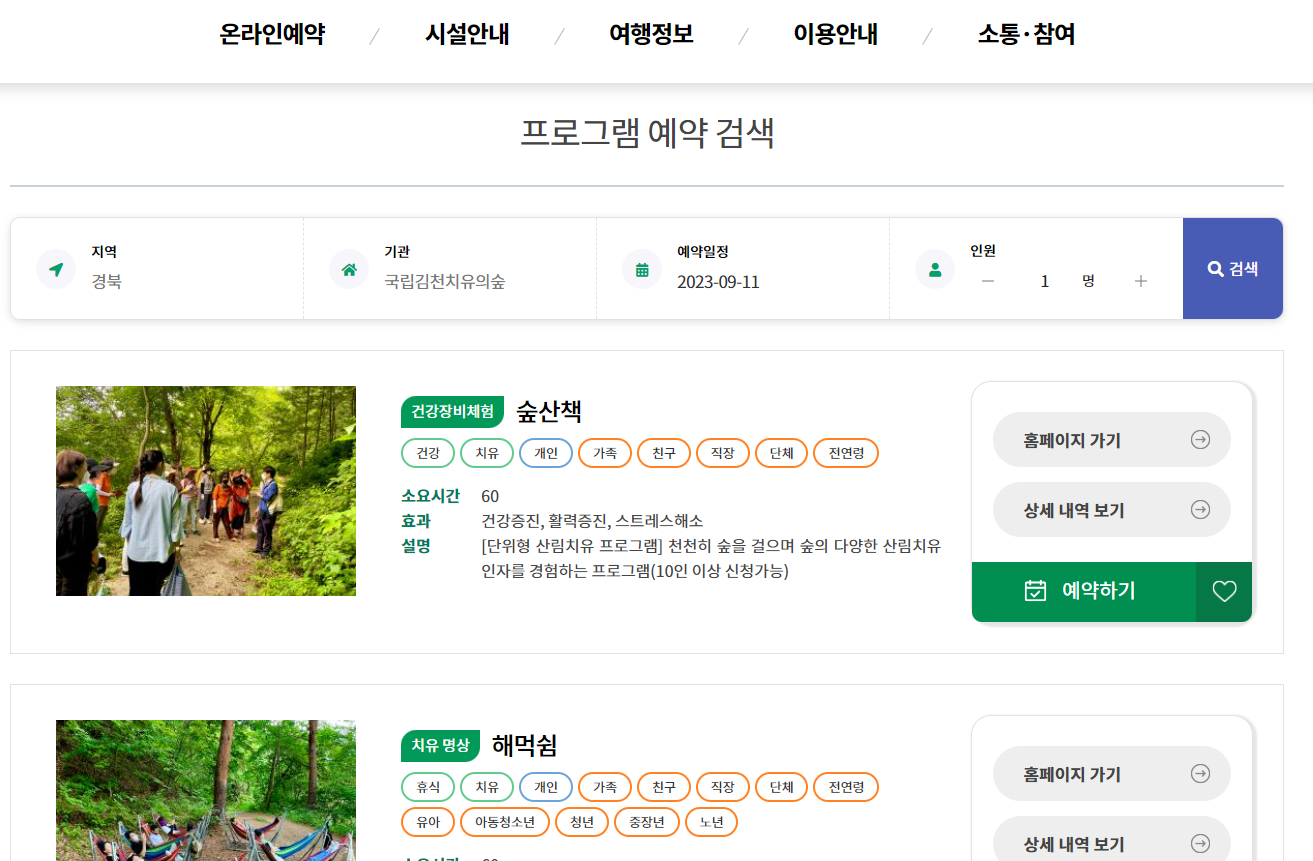
Task: Click the 프로그램 예약 검색 page heading
Action: coord(647,133)
